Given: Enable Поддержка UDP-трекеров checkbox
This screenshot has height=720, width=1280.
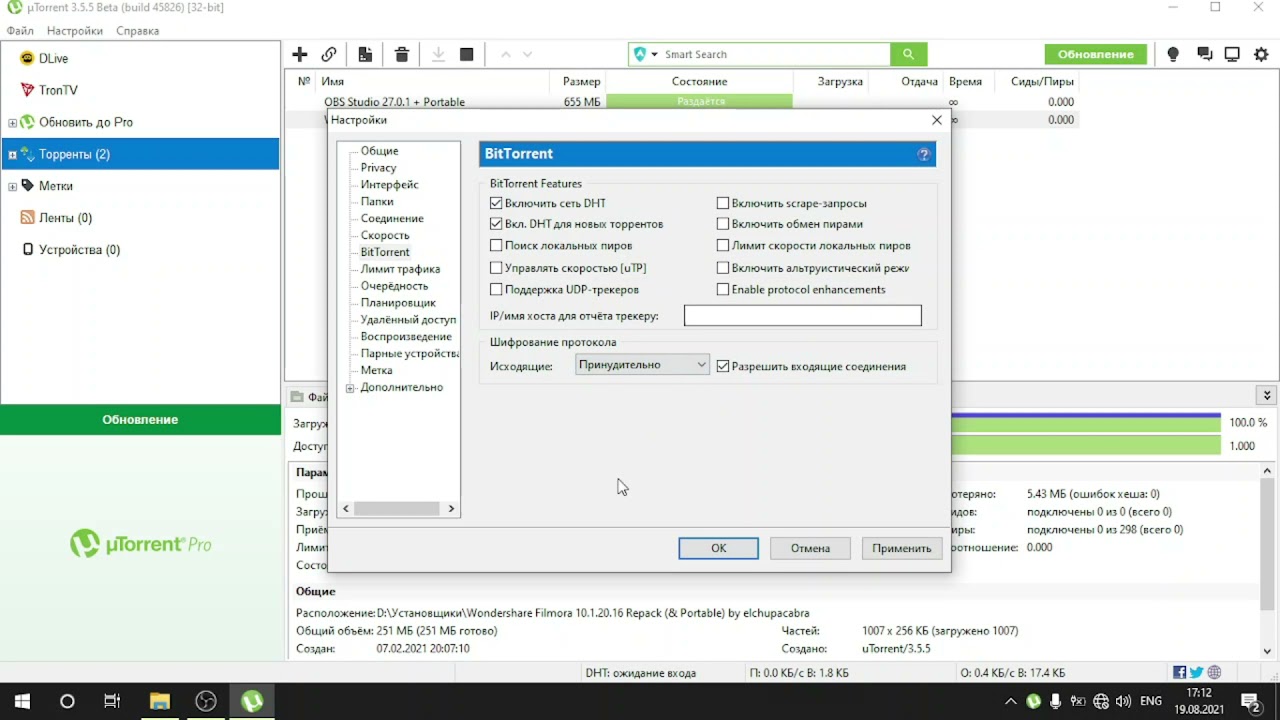Looking at the screenshot, I should [496, 289].
